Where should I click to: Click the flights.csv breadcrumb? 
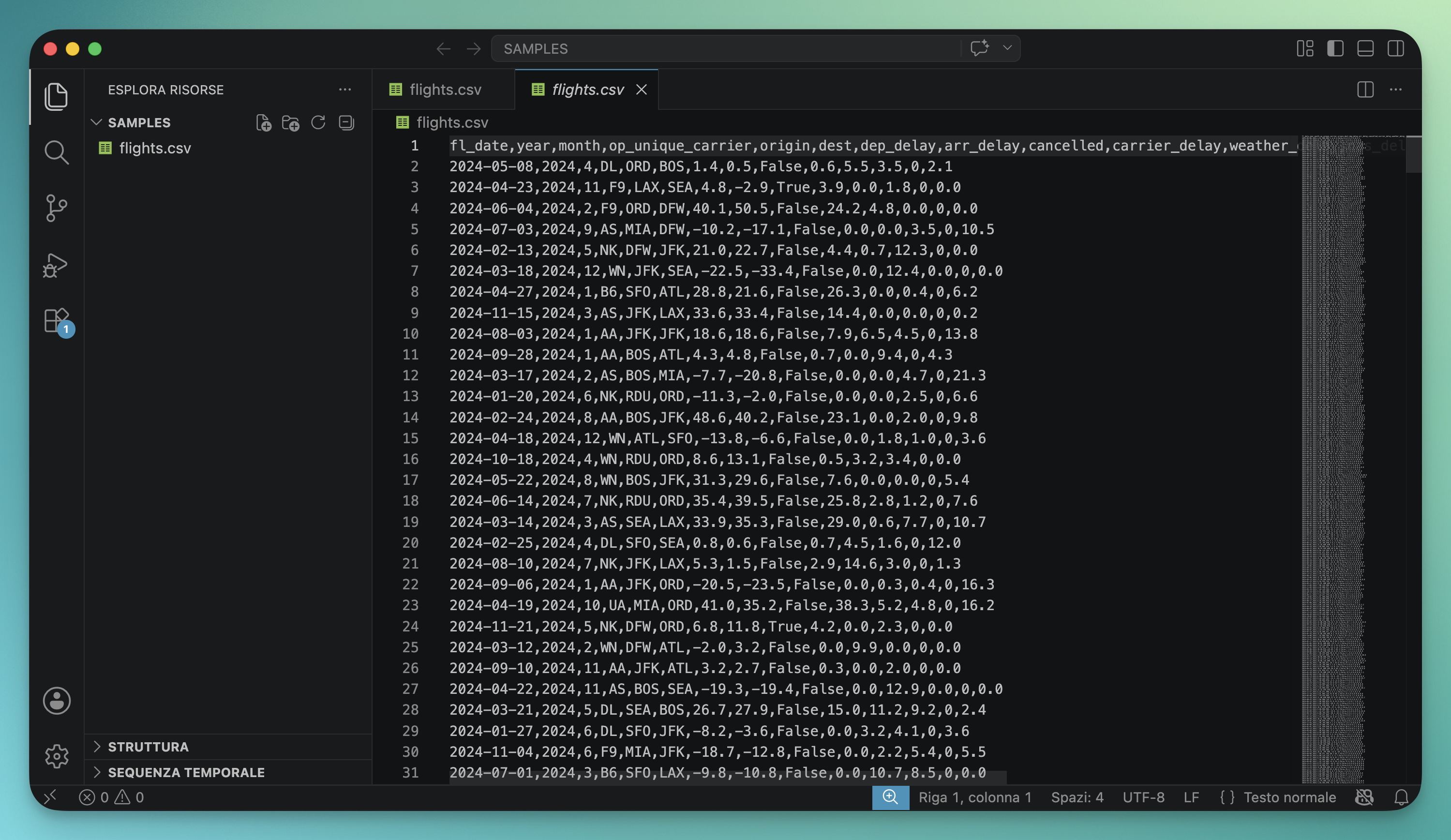(442, 122)
